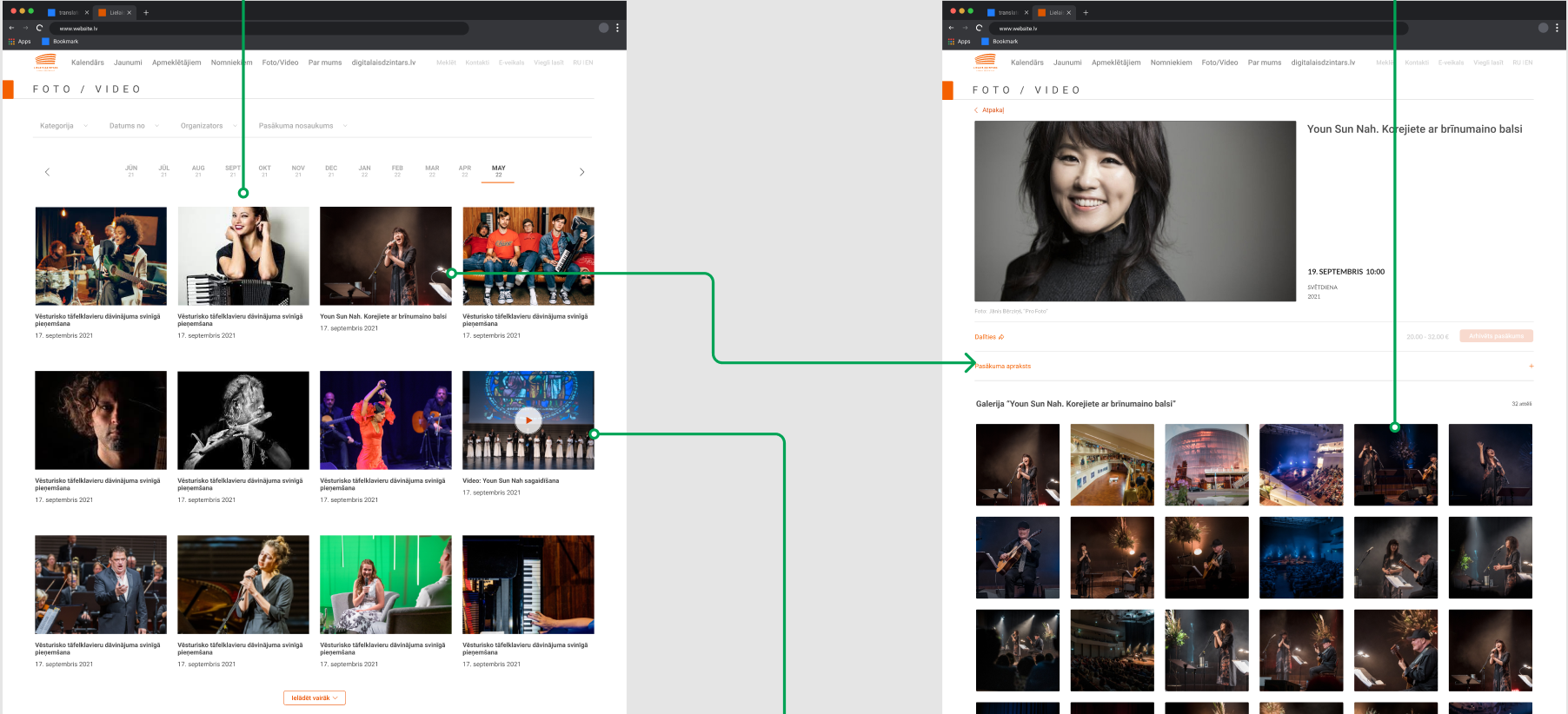Image resolution: width=1568 pixels, height=714 pixels.
Task: Select the JAN 22 month
Action: [364, 171]
